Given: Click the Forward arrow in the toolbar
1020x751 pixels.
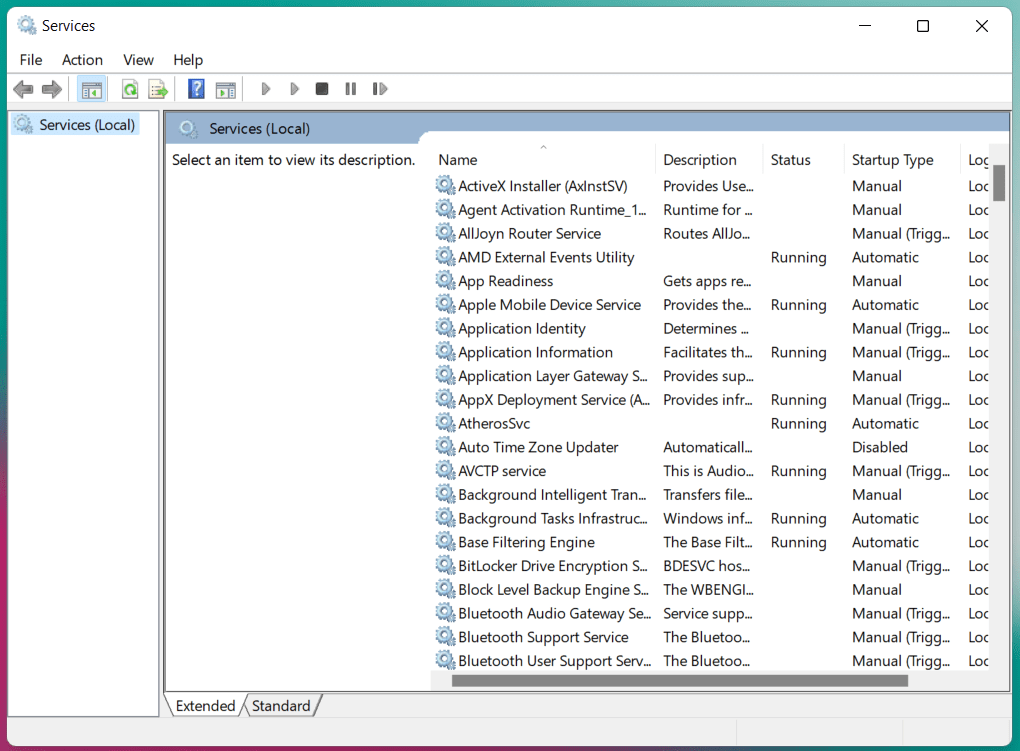Looking at the screenshot, I should point(52,89).
